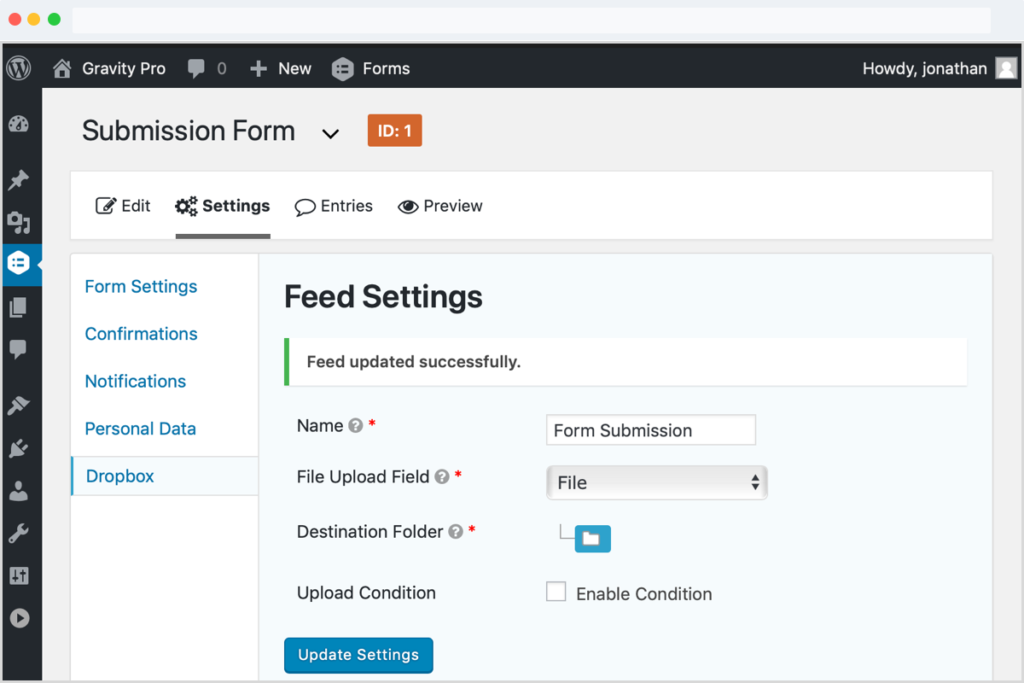This screenshot has height=683, width=1024.
Task: Open the Media library icon
Action: pos(20,222)
